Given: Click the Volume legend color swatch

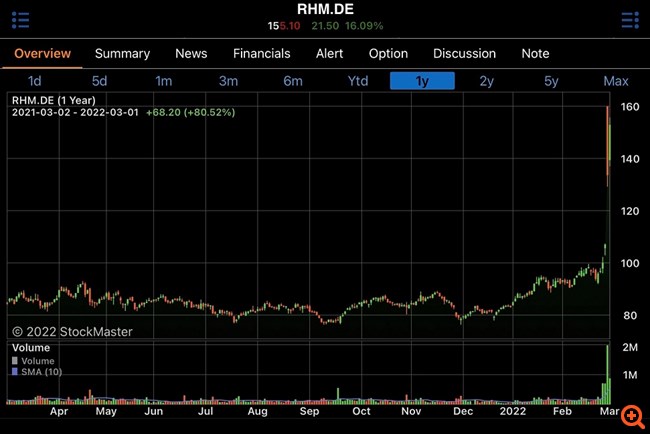Looking at the screenshot, I should pos(15,361).
